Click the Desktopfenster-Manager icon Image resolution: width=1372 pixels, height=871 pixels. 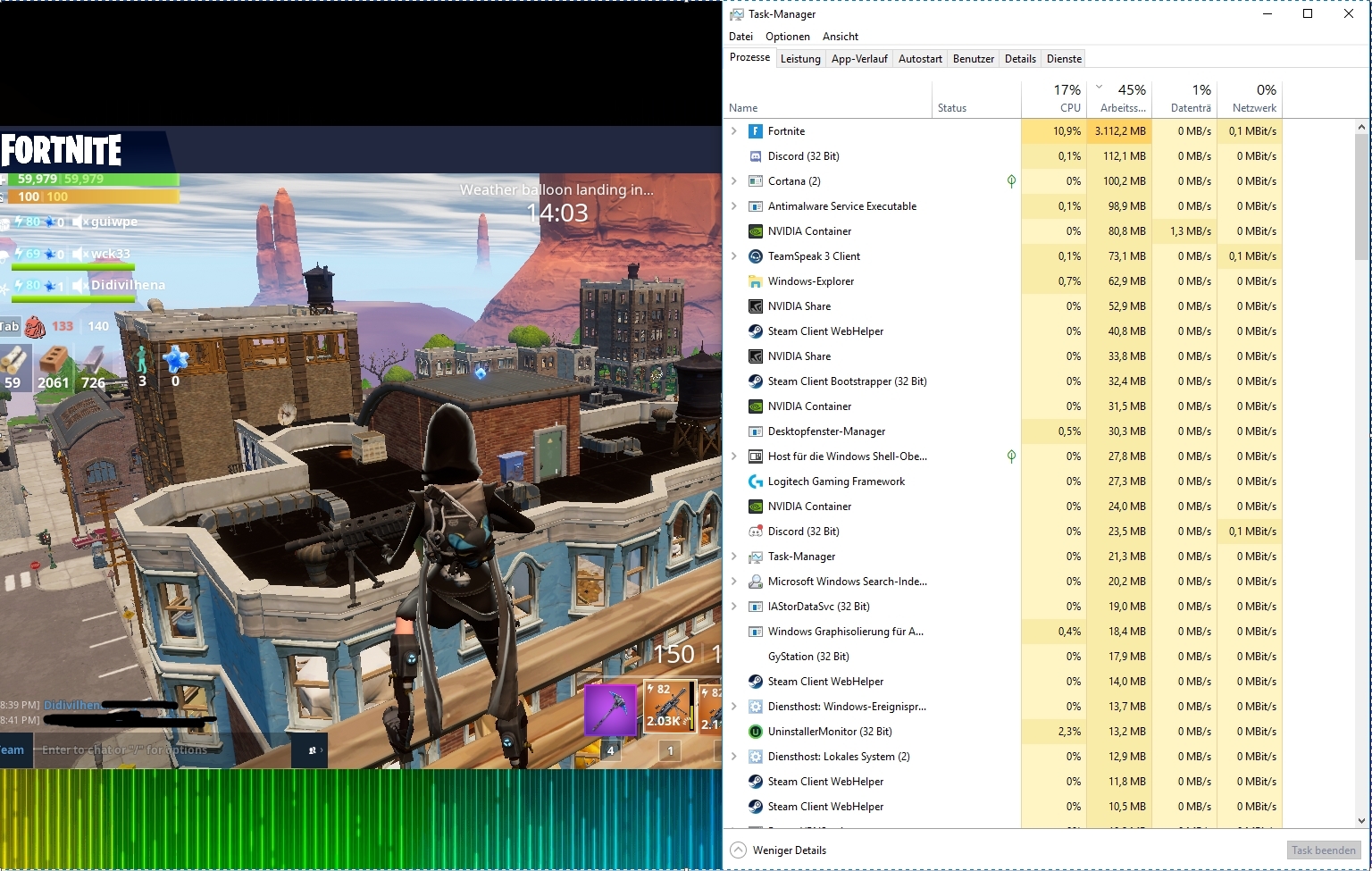(x=755, y=431)
